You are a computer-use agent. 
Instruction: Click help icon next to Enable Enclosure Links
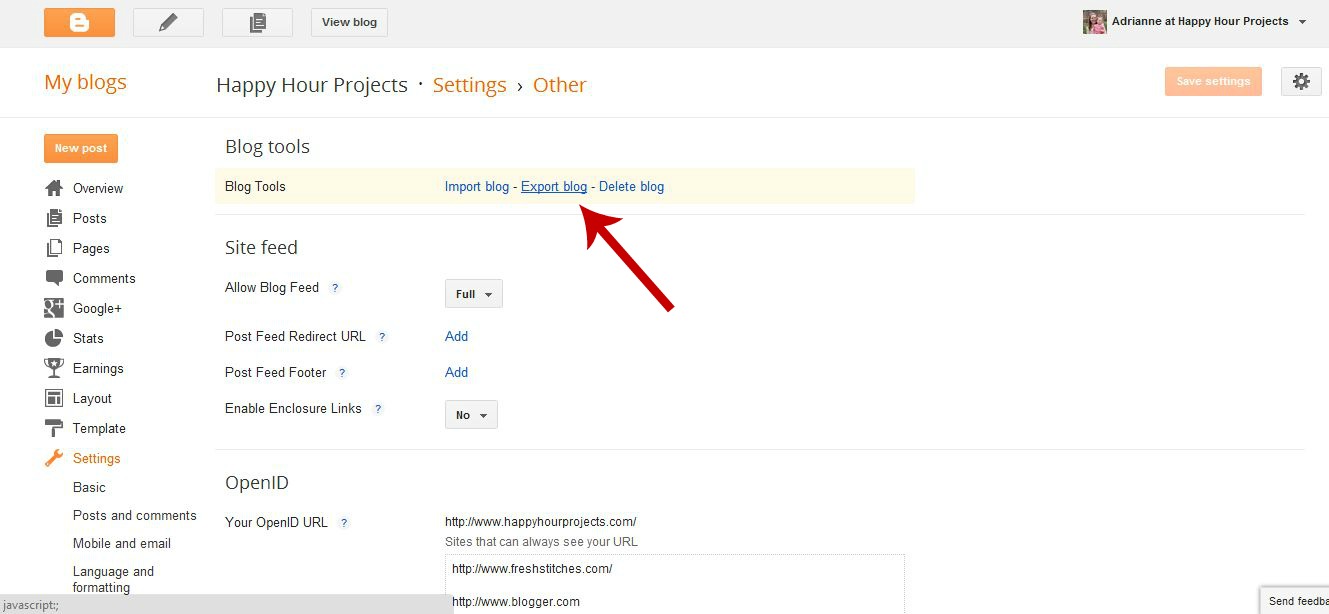378,409
